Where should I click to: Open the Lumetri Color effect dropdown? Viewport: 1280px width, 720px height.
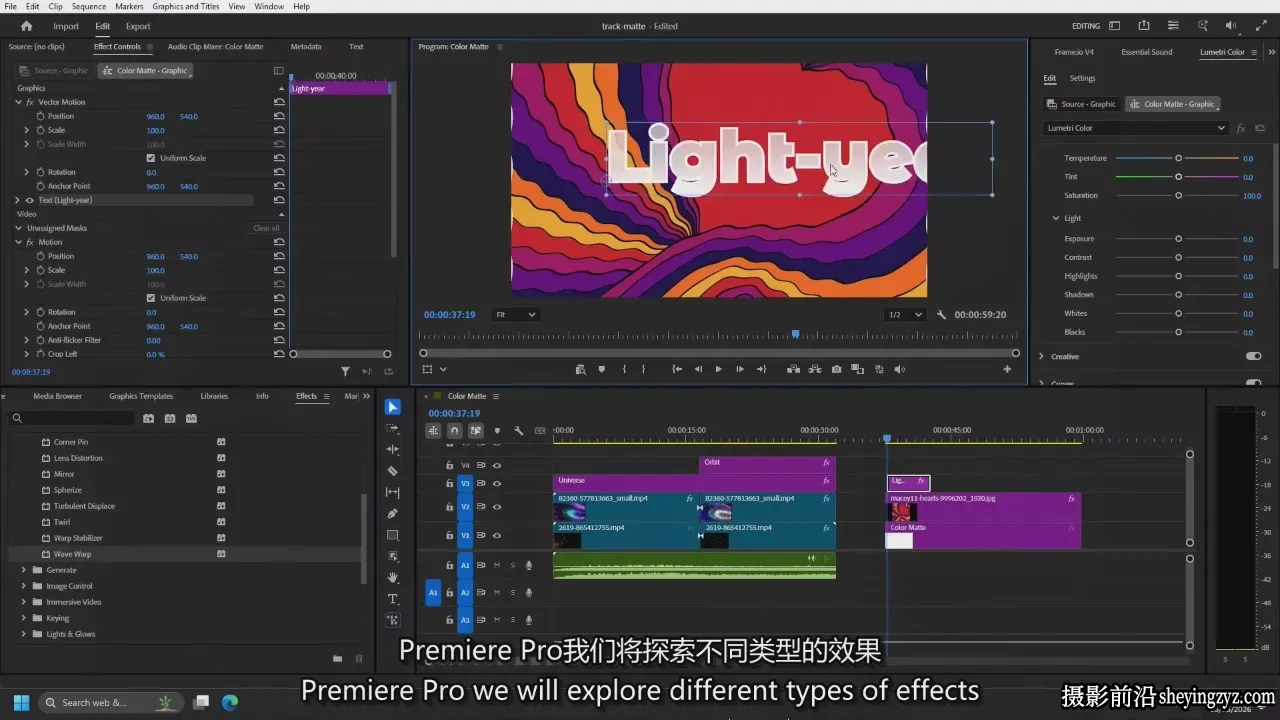point(1136,128)
